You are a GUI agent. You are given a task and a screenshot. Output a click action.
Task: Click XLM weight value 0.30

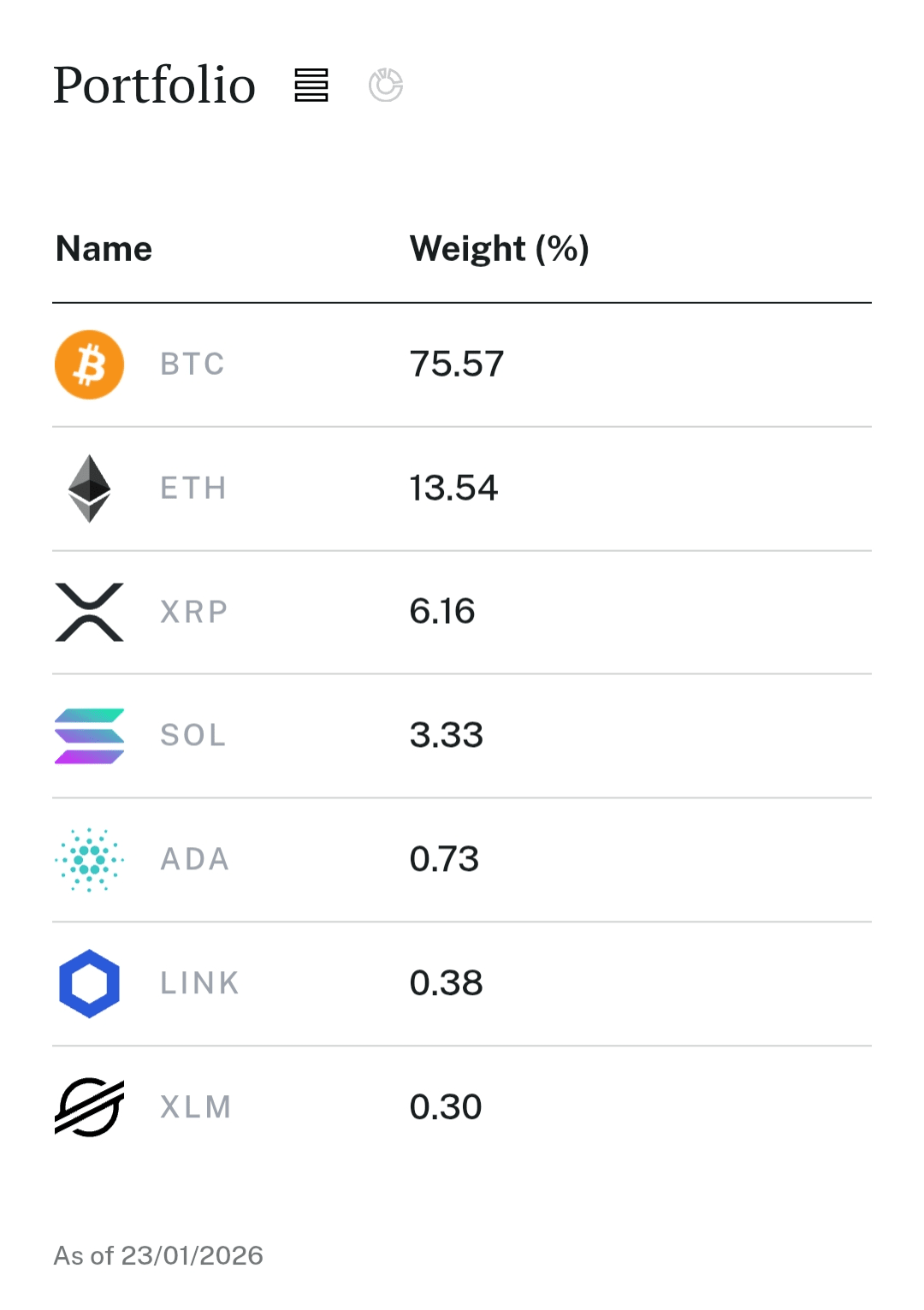(x=446, y=1107)
